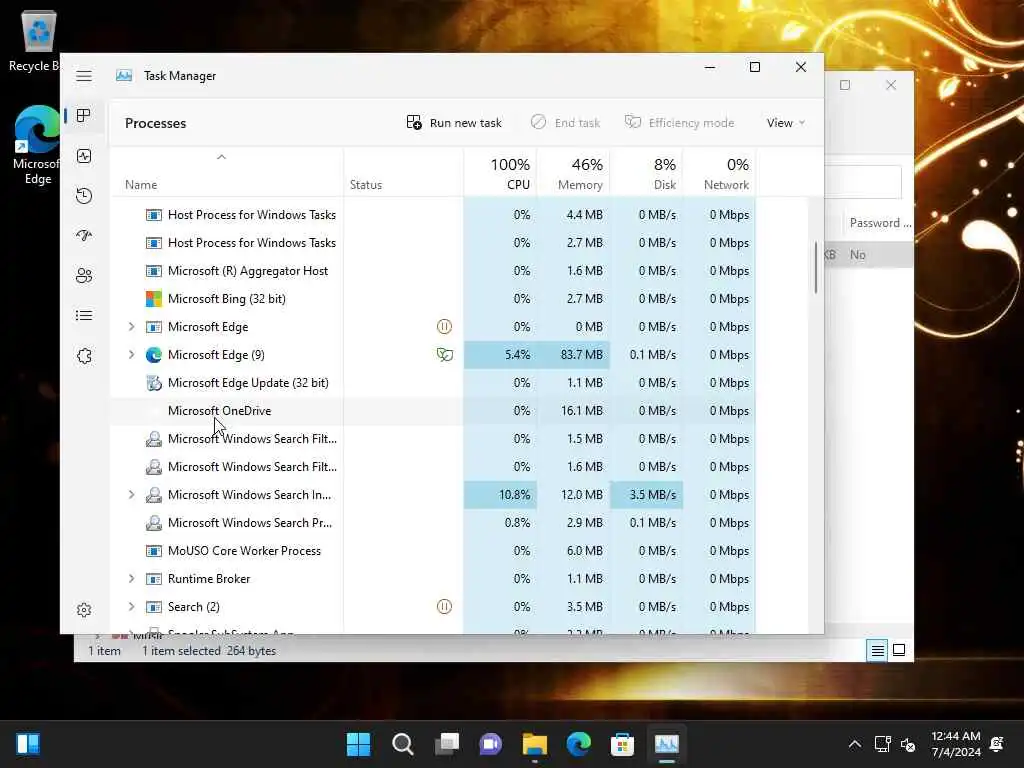This screenshot has height=768, width=1024.
Task: Open the Services page in sidebar
Action: pyautogui.click(x=84, y=356)
